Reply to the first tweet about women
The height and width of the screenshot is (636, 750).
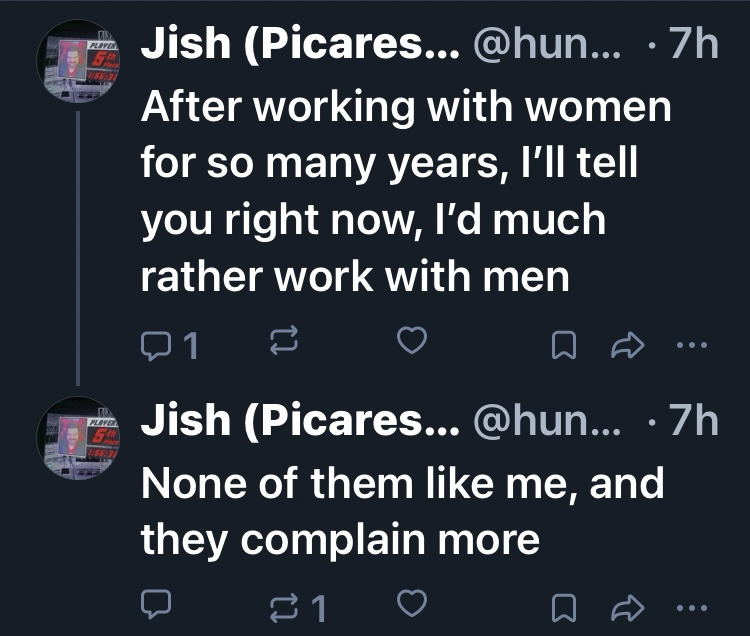(157, 345)
